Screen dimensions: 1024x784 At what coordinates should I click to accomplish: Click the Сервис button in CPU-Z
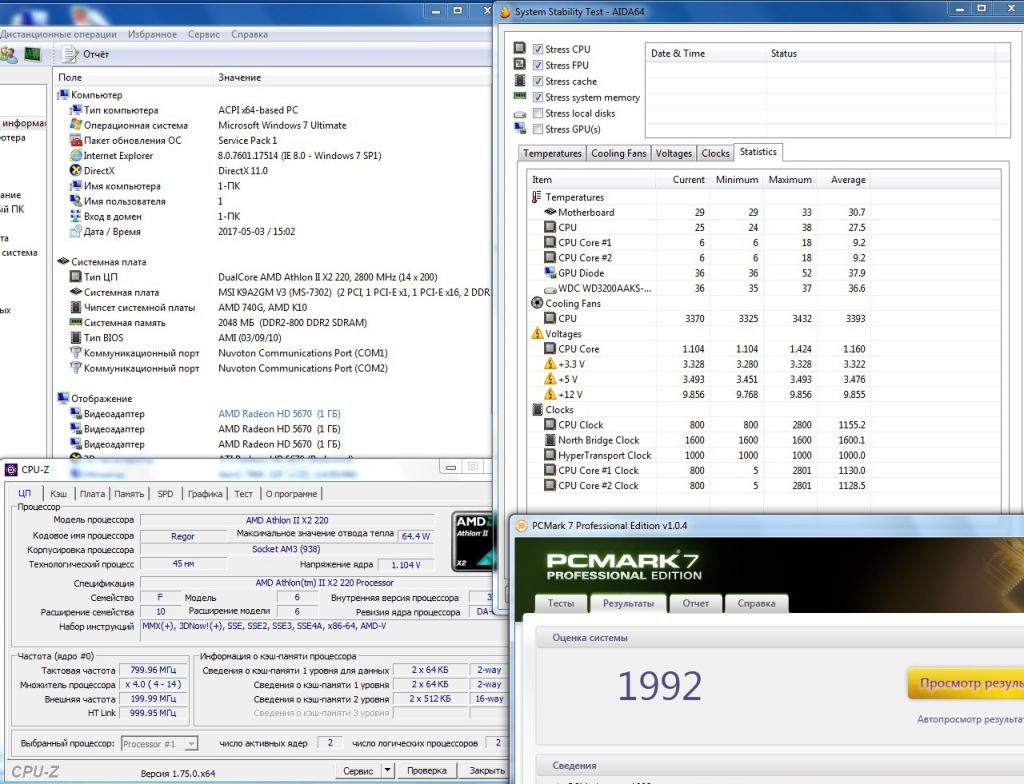click(358, 771)
